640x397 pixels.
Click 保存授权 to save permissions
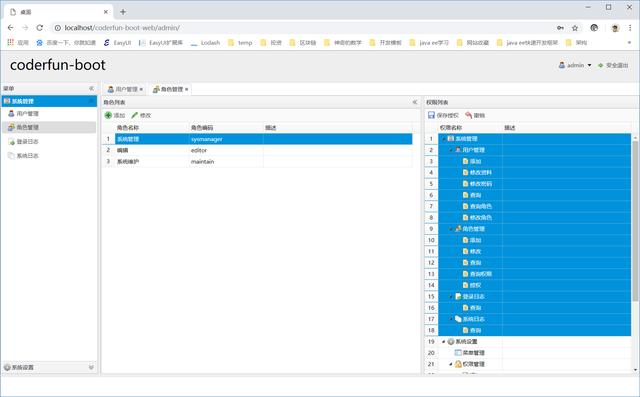tap(443, 115)
